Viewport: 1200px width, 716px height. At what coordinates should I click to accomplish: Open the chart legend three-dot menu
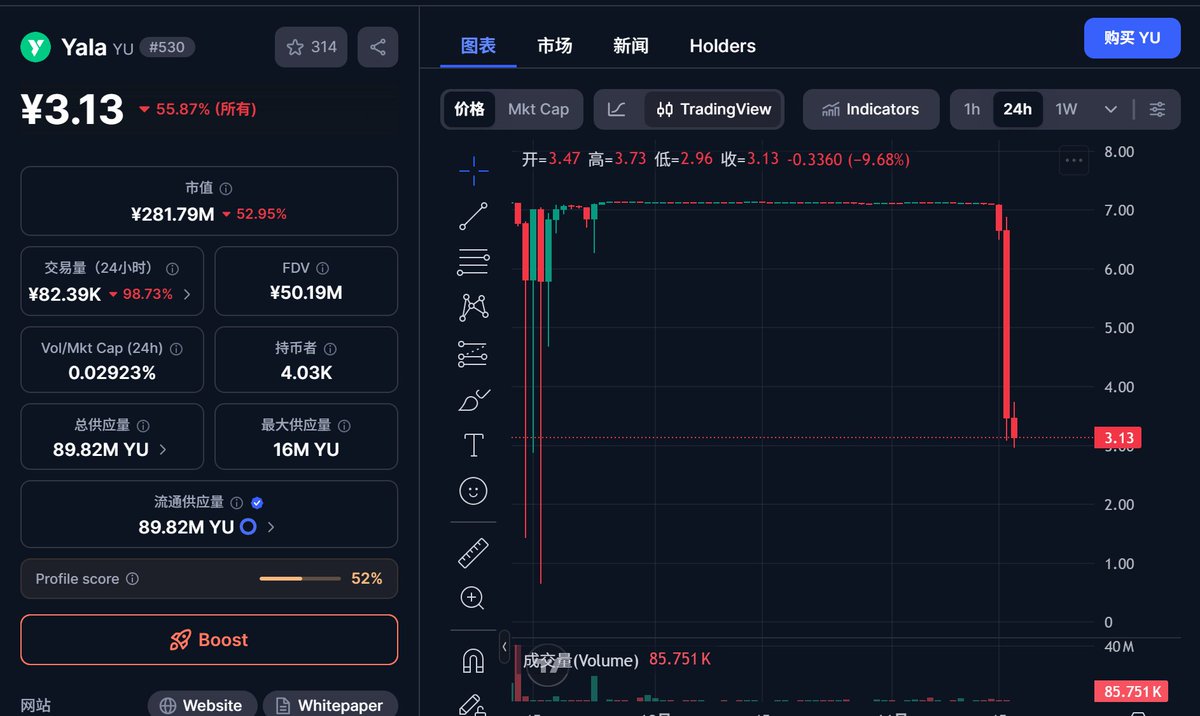1074,160
